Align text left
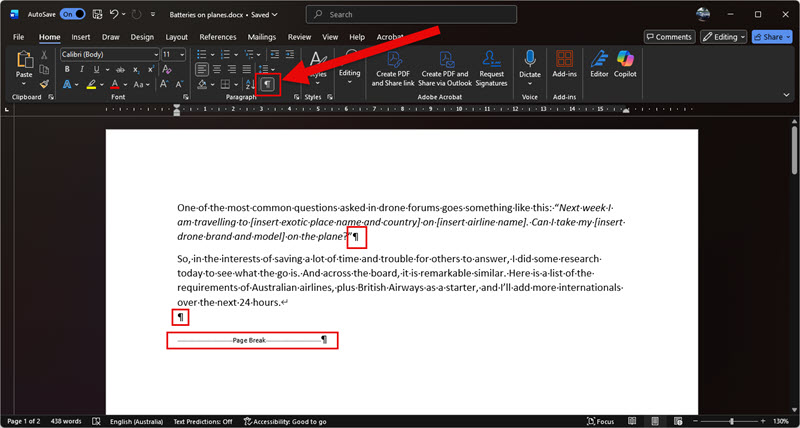 (x=202, y=69)
